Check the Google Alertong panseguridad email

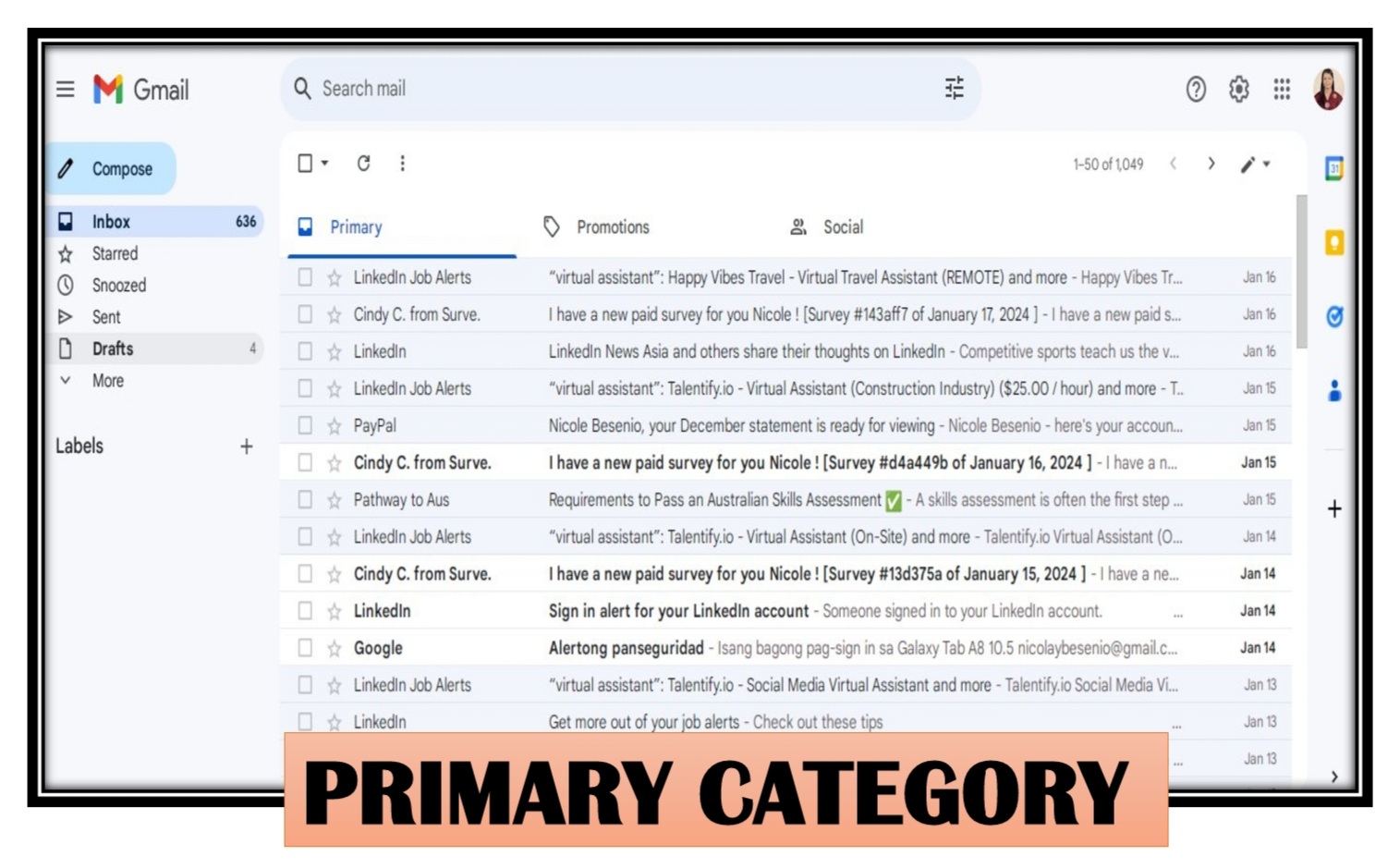(x=305, y=647)
